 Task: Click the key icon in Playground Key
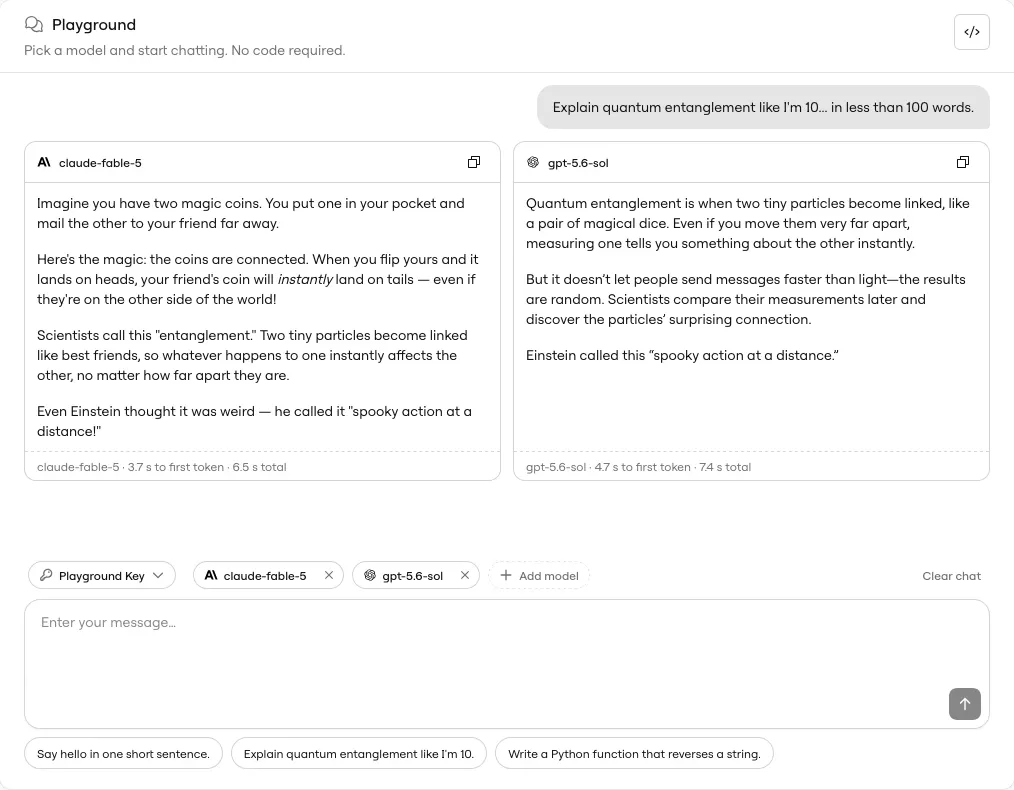(x=46, y=575)
